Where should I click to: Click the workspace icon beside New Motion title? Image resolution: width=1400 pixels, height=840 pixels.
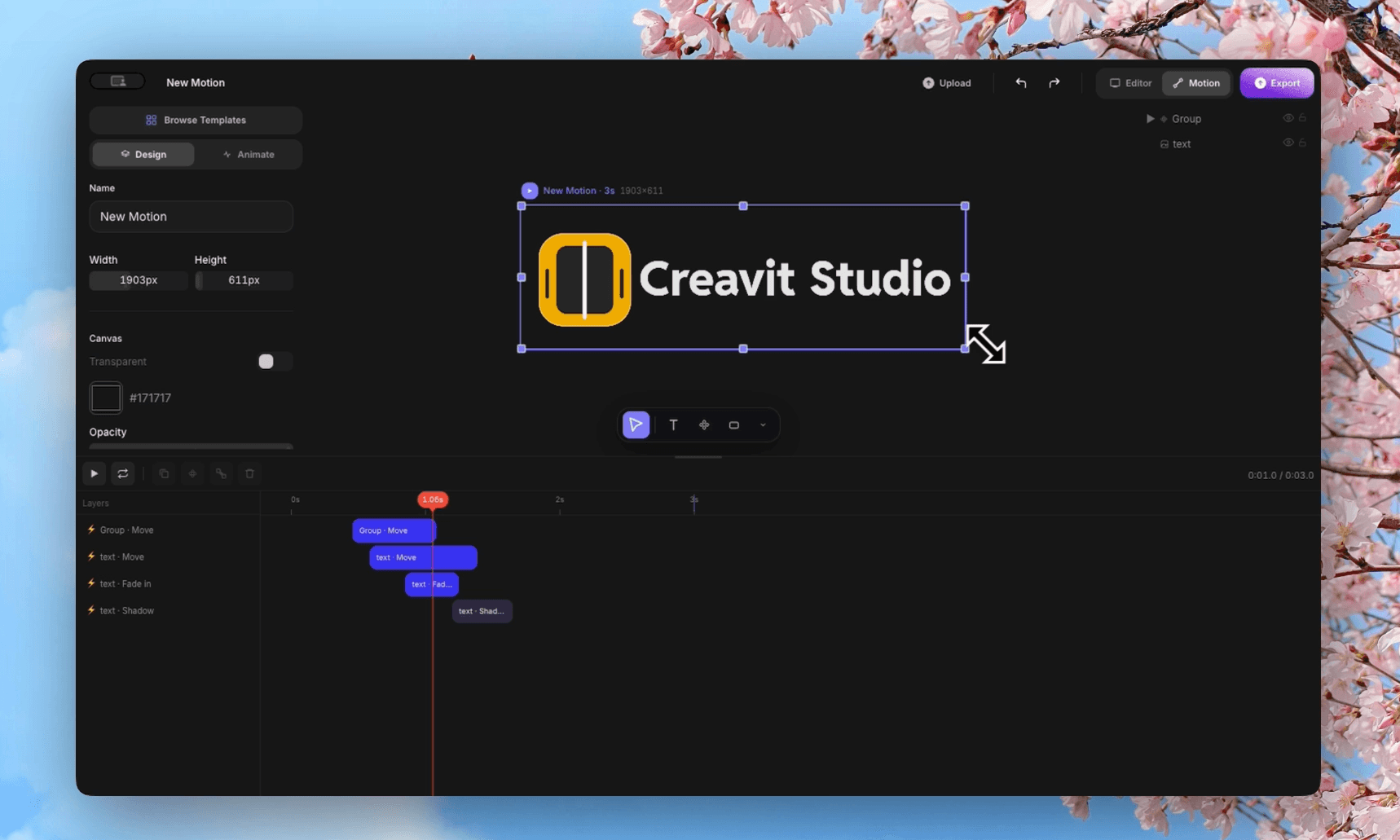[x=117, y=81]
